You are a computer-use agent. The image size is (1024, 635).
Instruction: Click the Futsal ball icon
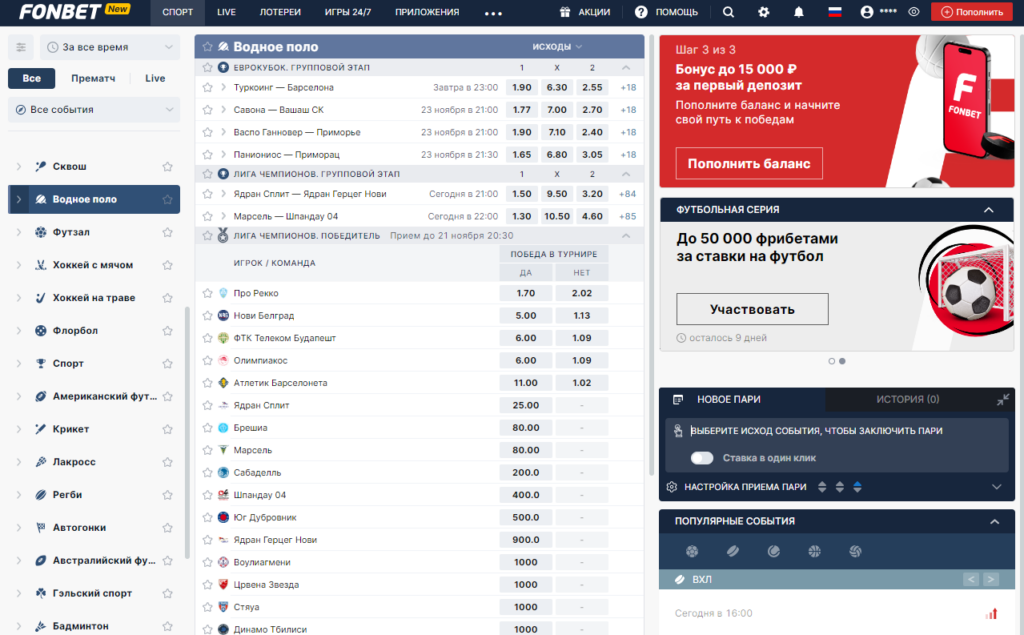pyautogui.click(x=40, y=232)
